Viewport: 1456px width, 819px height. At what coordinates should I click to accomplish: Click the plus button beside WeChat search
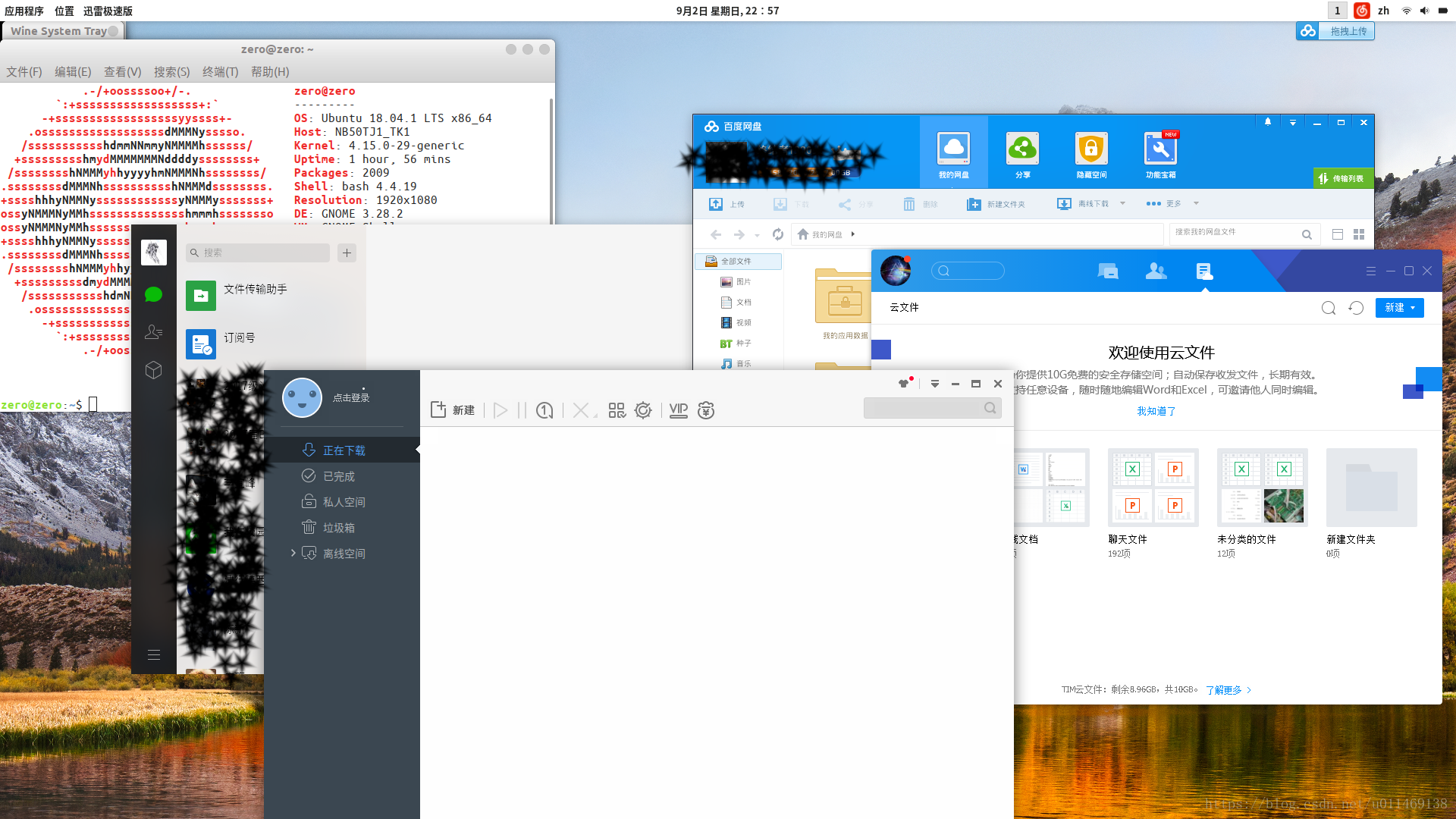347,253
